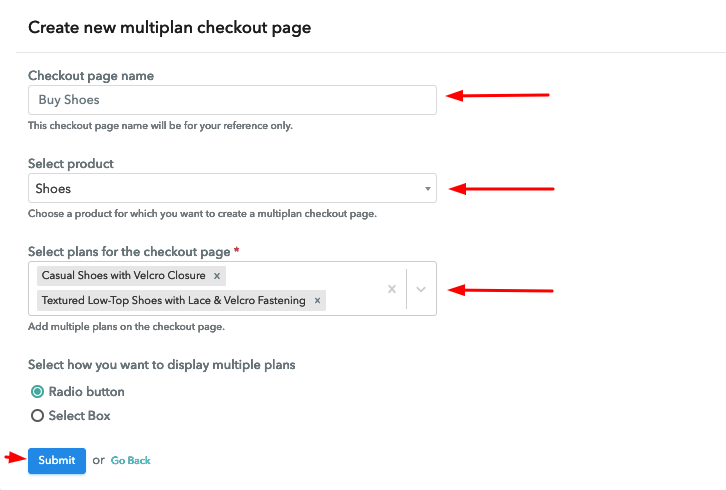Click the Casual Shoes with Velcro Closure tag
The width and height of the screenshot is (726, 490).
click(124, 276)
